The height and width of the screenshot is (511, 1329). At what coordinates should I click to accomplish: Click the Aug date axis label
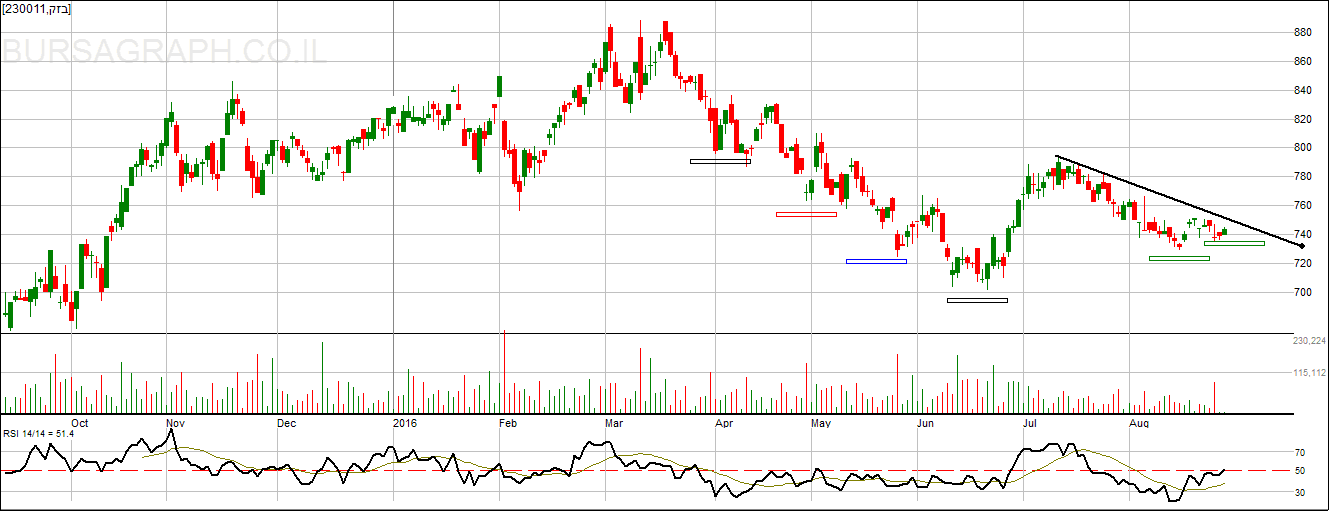(x=1139, y=423)
